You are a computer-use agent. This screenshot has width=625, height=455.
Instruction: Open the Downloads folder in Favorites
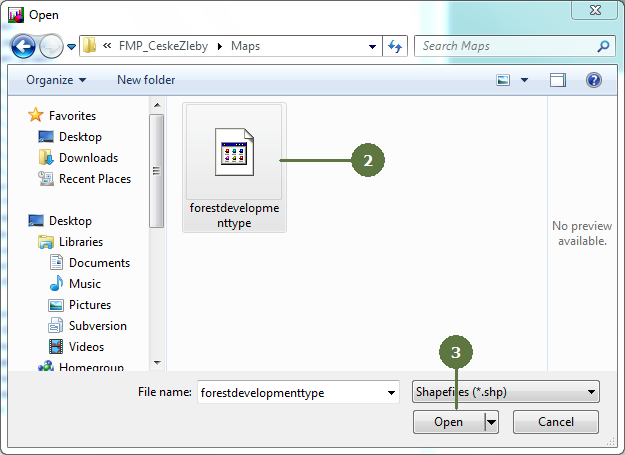[x=88, y=158]
